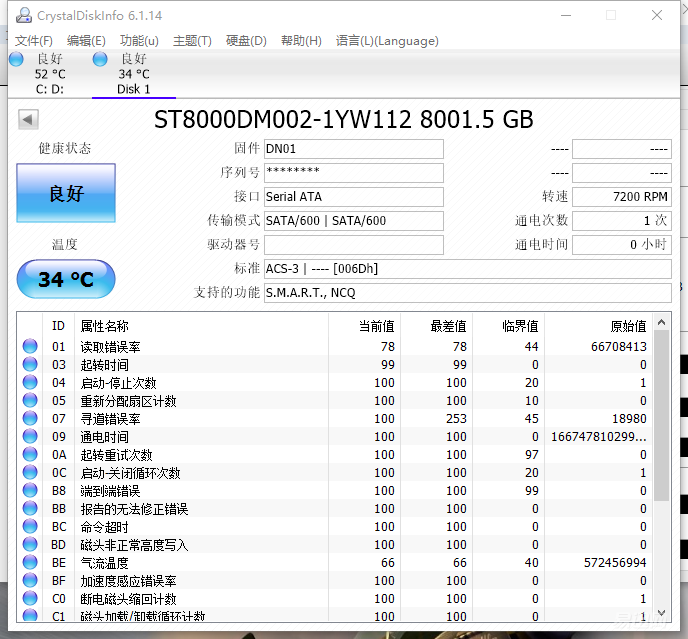
Task: Open the 功能(u) menu
Action: 139,41
